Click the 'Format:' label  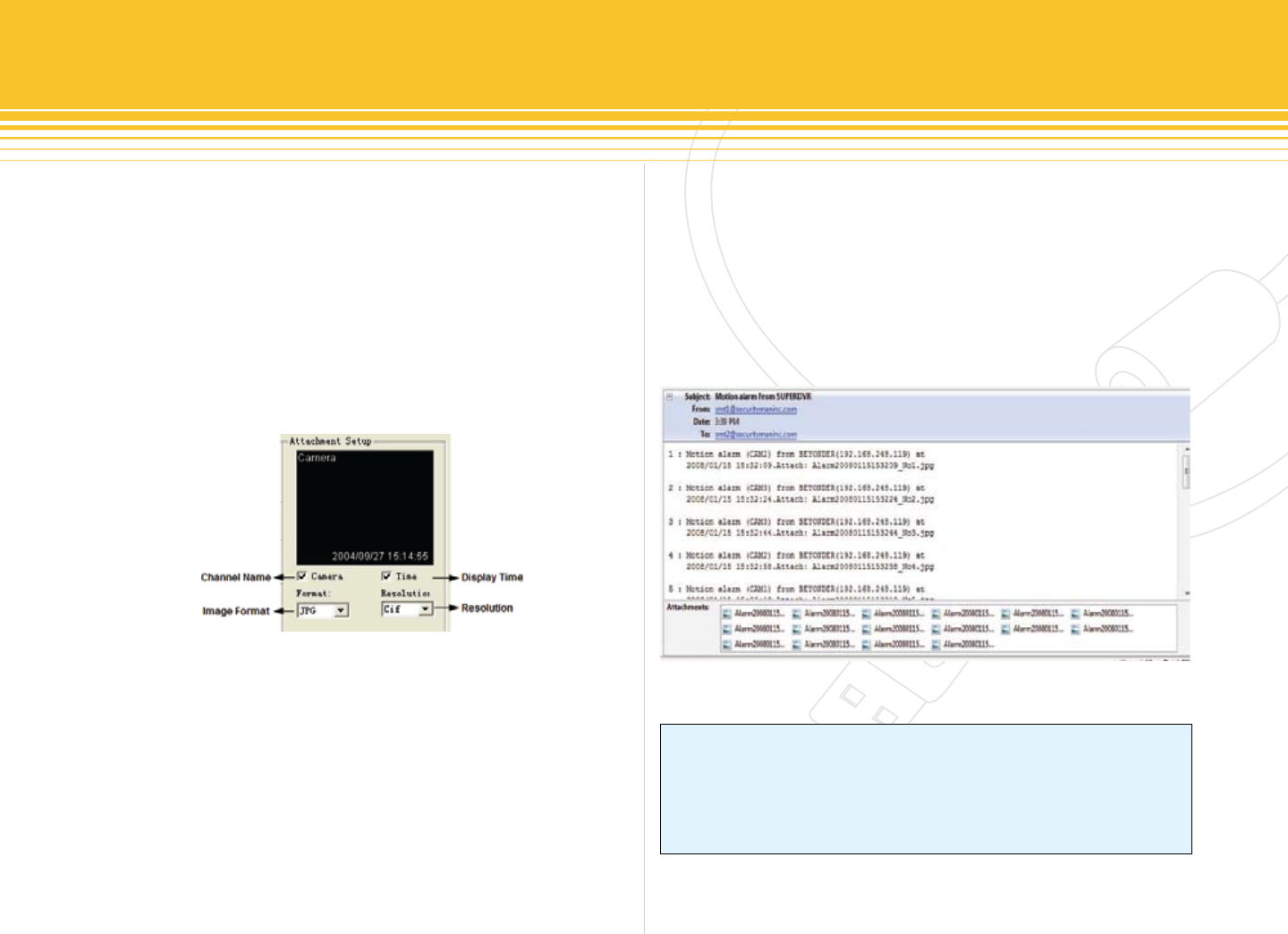pos(314,593)
